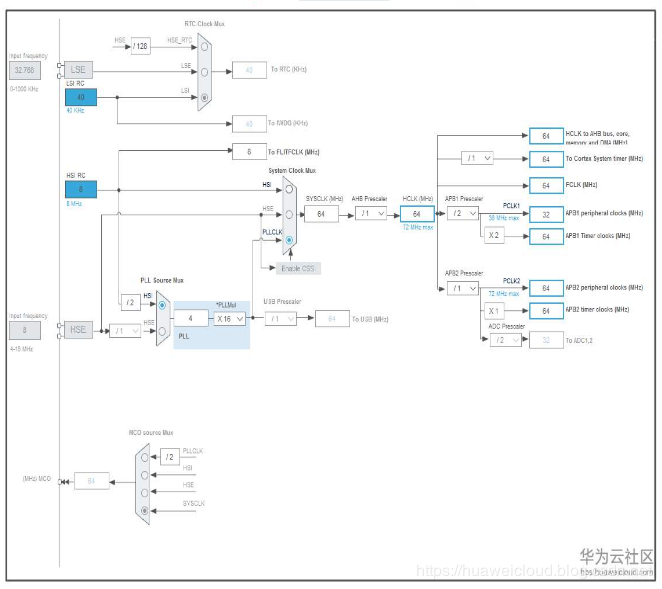Viewport: 662px width, 589px height.
Task: Select HSE in the MCO source Mux
Action: (144, 493)
